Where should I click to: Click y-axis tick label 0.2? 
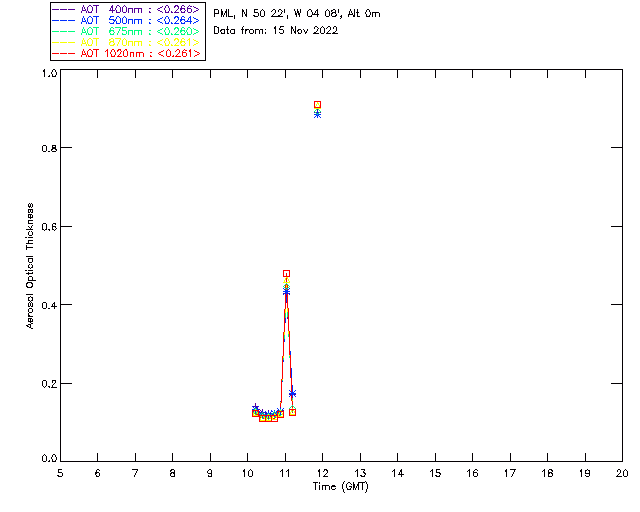point(49,384)
